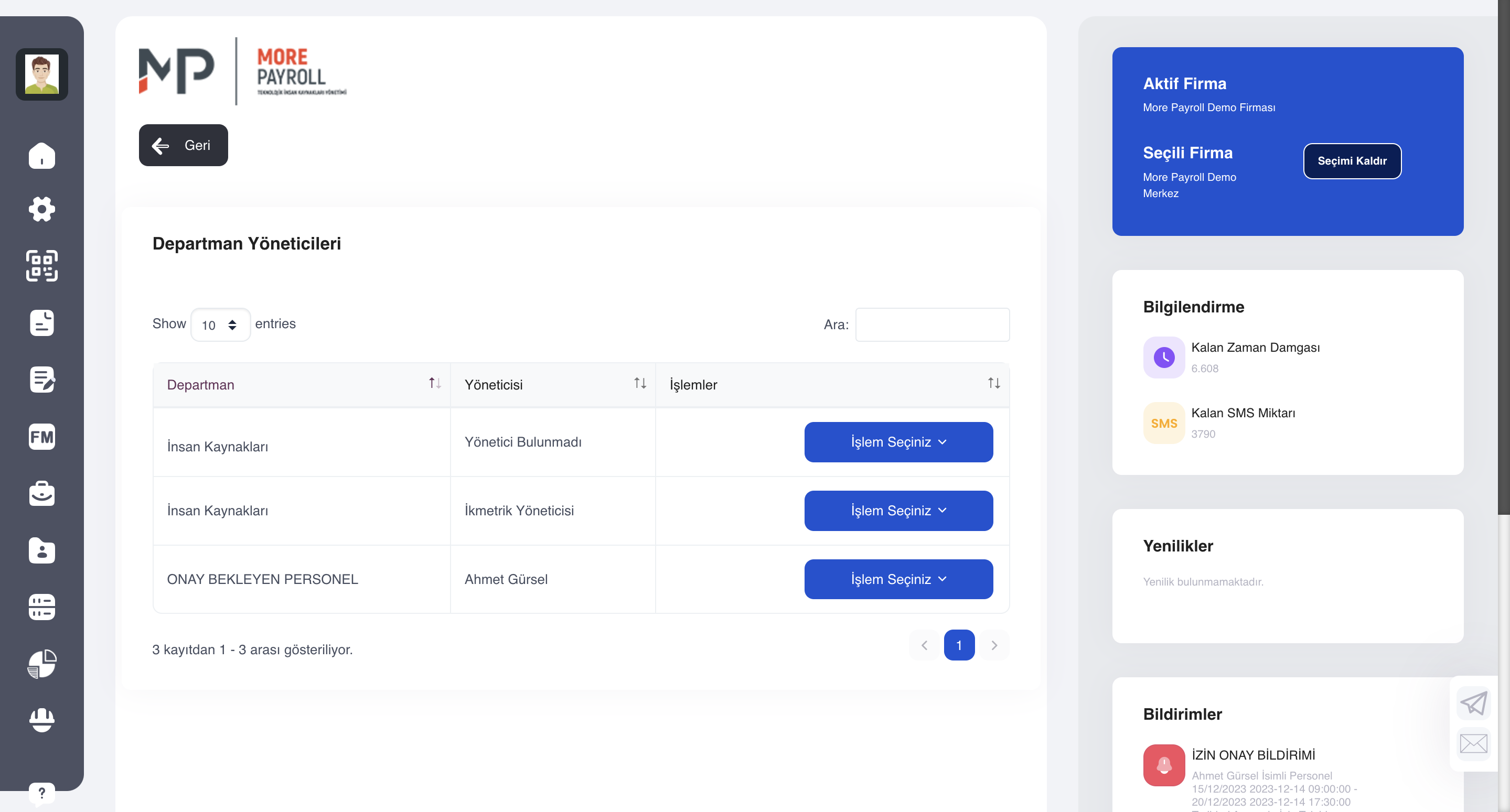Viewport: 1510px width, 812px height.
Task: Open the settings gear in sidebar
Action: 41,209
